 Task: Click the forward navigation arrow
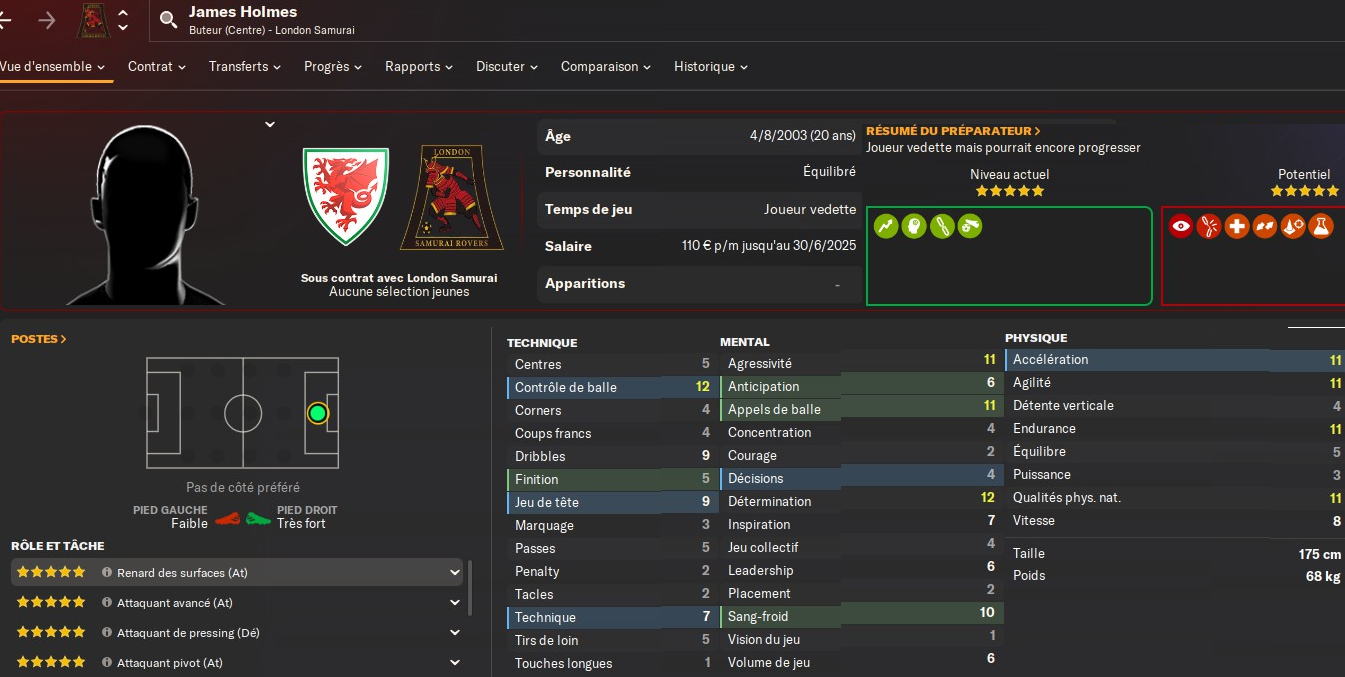pyautogui.click(x=47, y=20)
